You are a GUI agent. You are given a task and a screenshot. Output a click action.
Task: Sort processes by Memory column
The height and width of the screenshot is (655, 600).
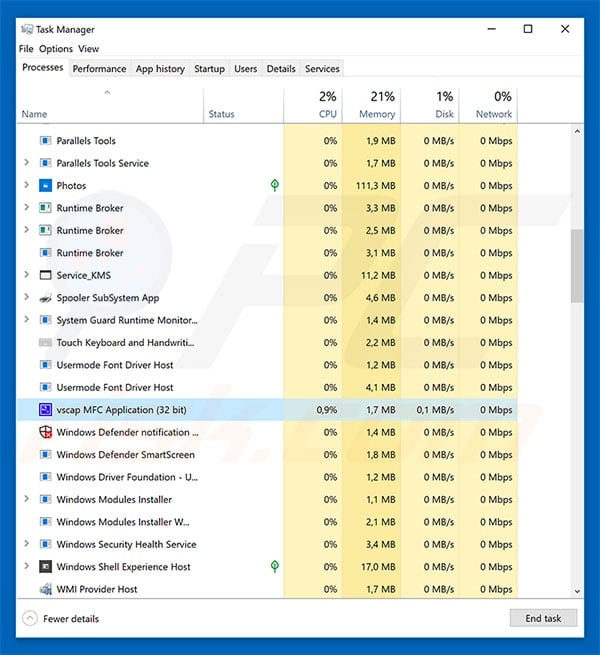pos(371,106)
